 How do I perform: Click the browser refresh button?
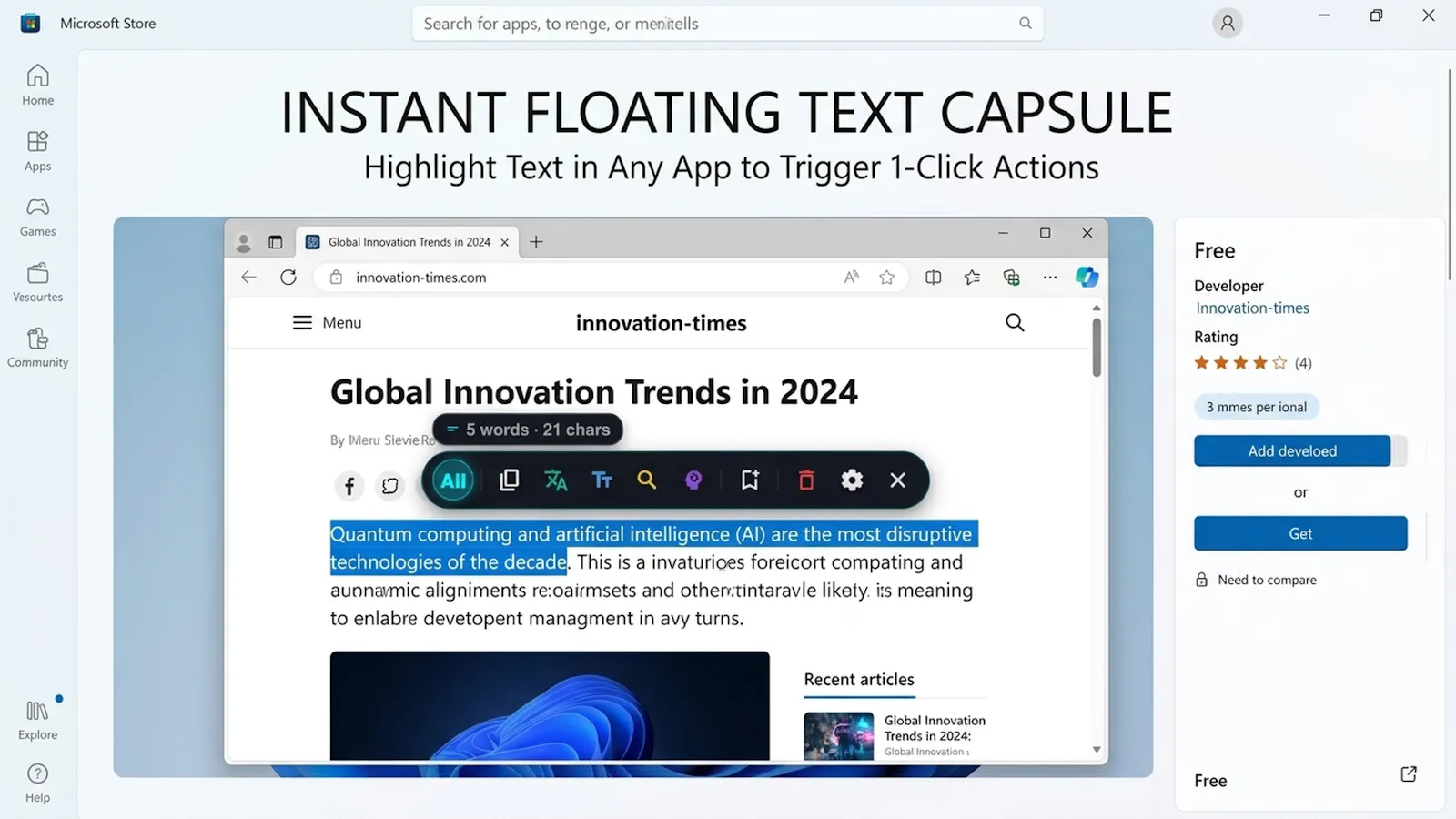point(288,278)
